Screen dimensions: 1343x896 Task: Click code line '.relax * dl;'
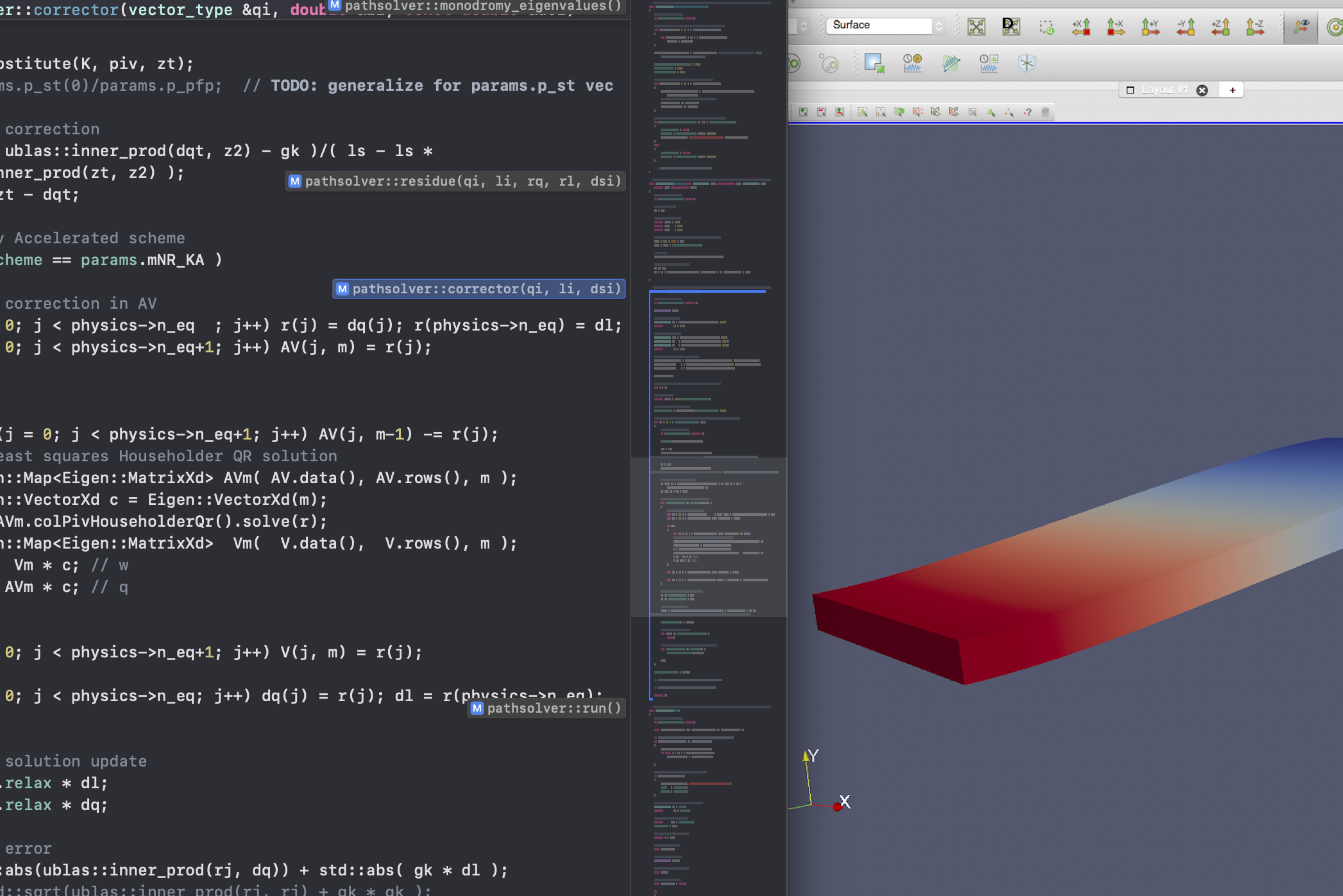point(54,783)
